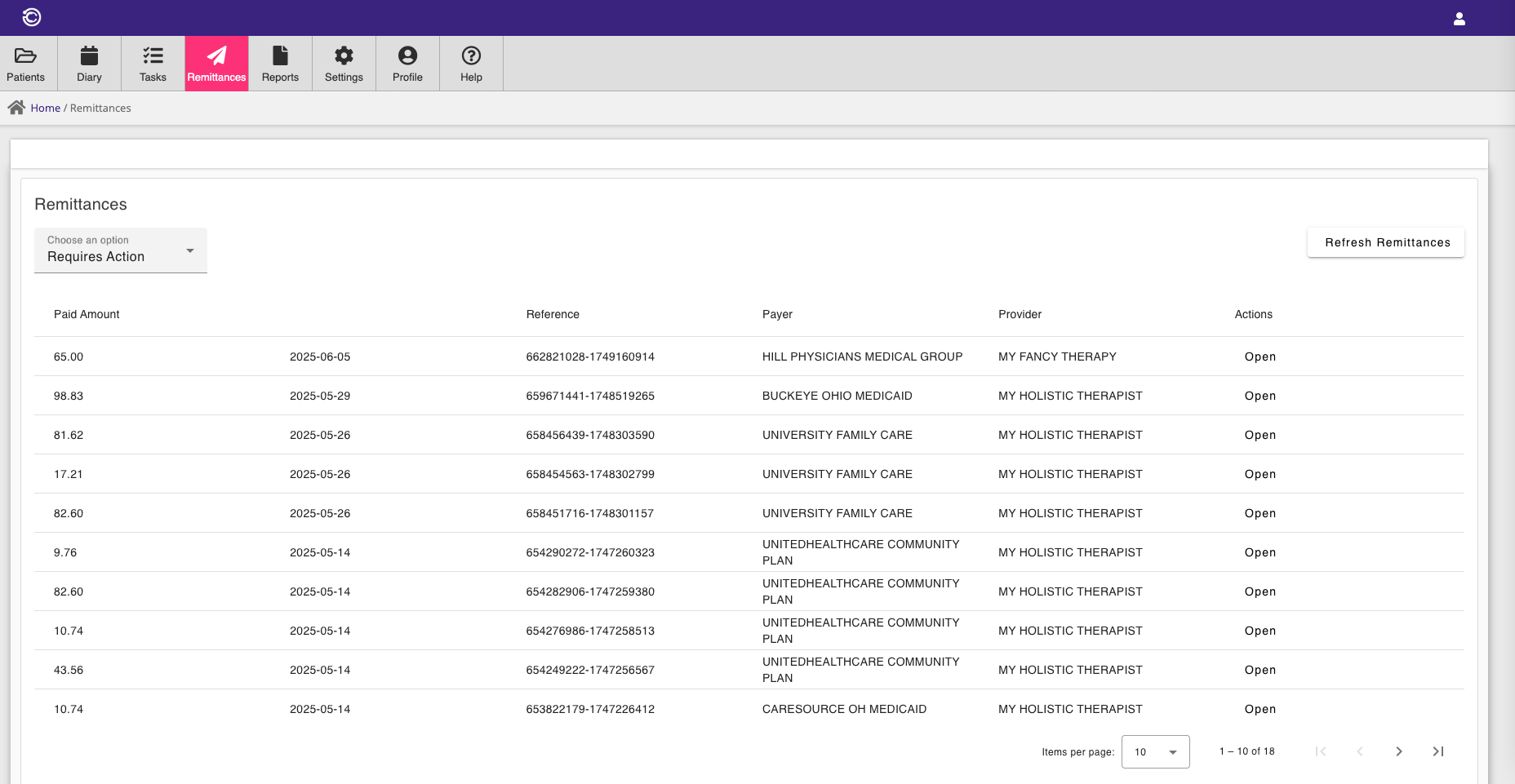Open the Hill Physicians Medical Group remittance

pos(1260,357)
